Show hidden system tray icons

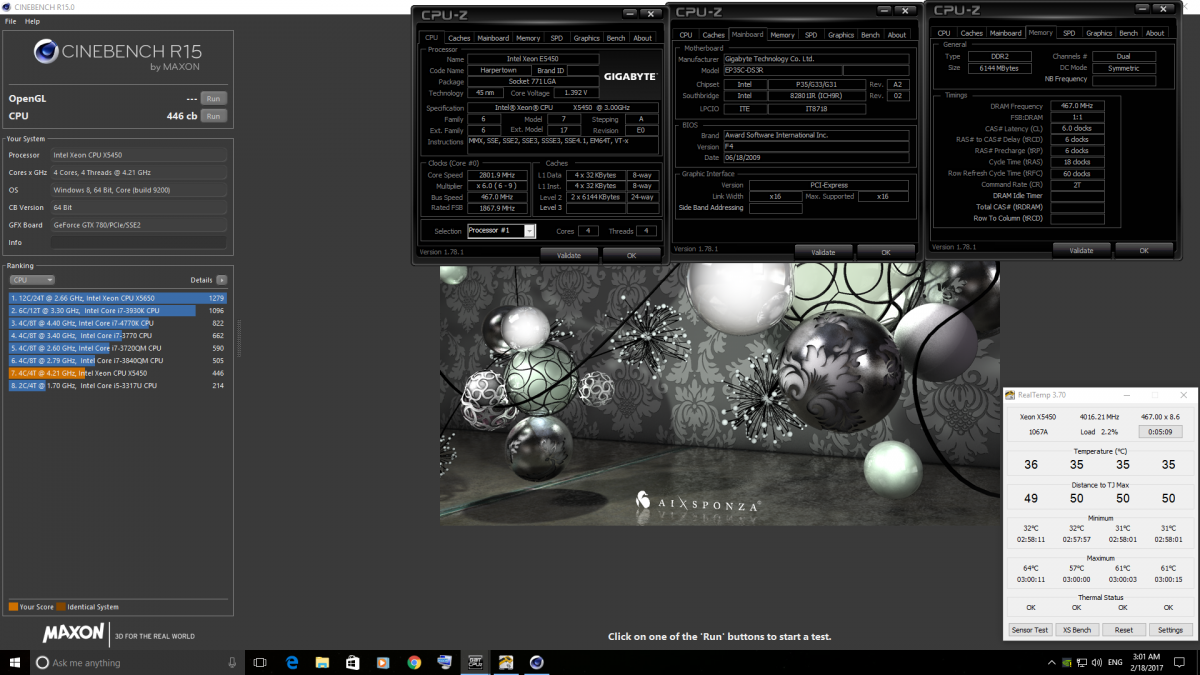(1051, 662)
